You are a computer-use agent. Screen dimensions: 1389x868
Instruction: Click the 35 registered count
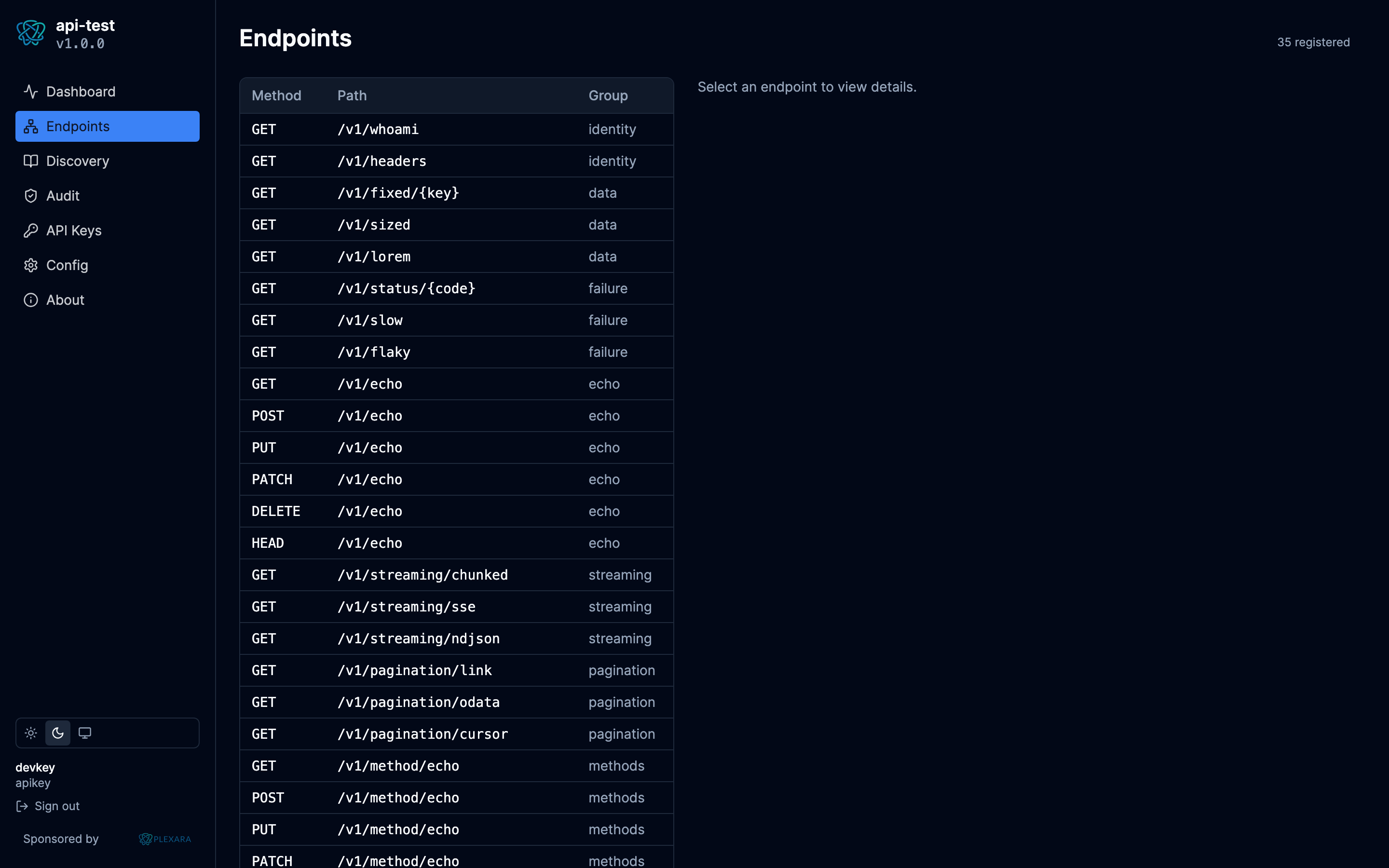click(x=1313, y=42)
